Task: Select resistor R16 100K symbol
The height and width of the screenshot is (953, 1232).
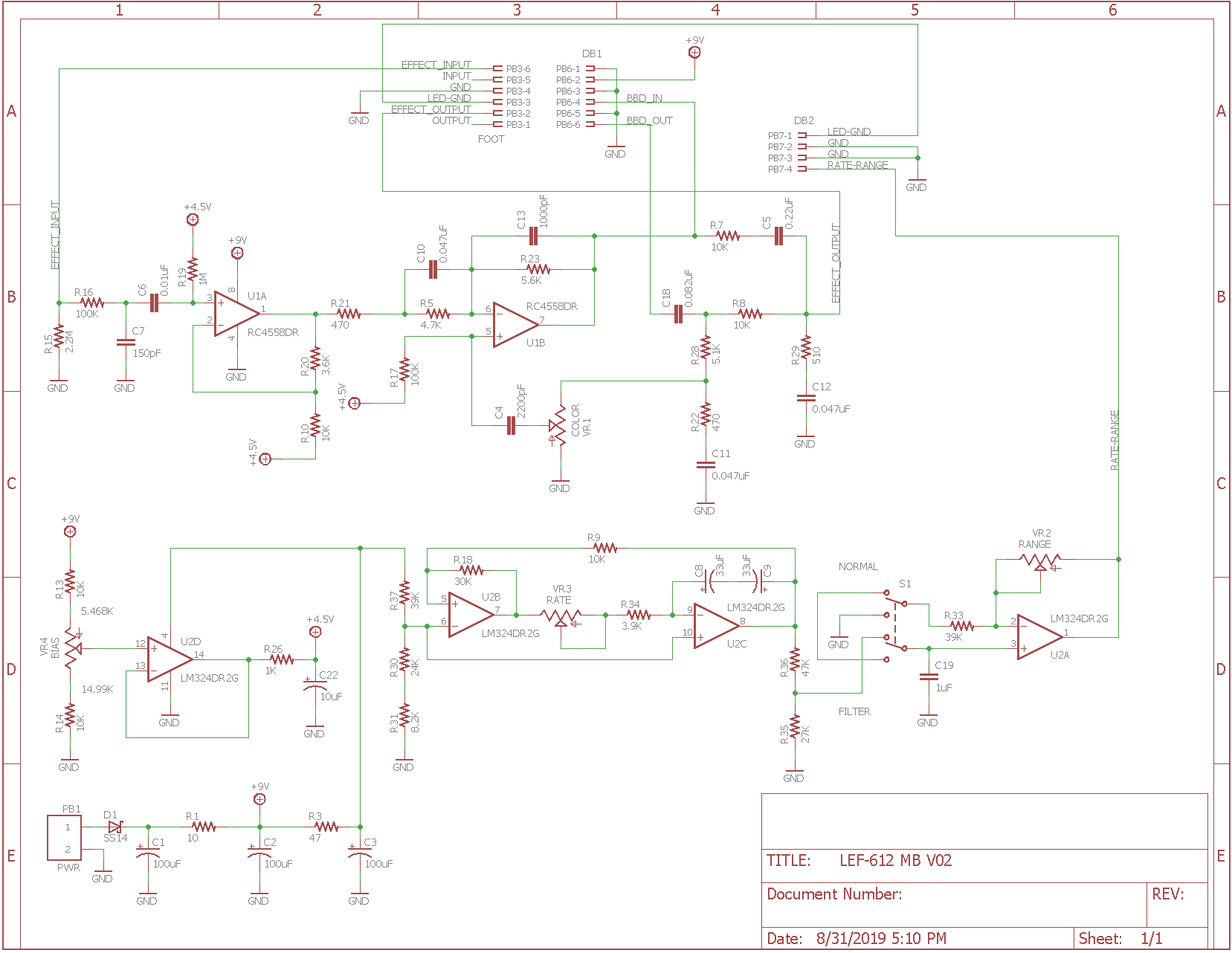Action: coord(92,303)
